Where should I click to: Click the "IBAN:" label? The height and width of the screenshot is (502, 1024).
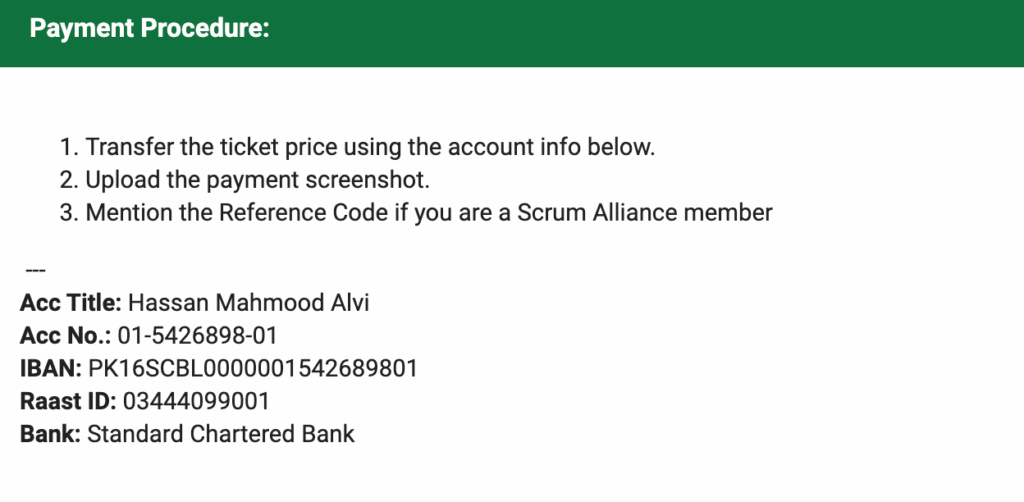tap(50, 369)
